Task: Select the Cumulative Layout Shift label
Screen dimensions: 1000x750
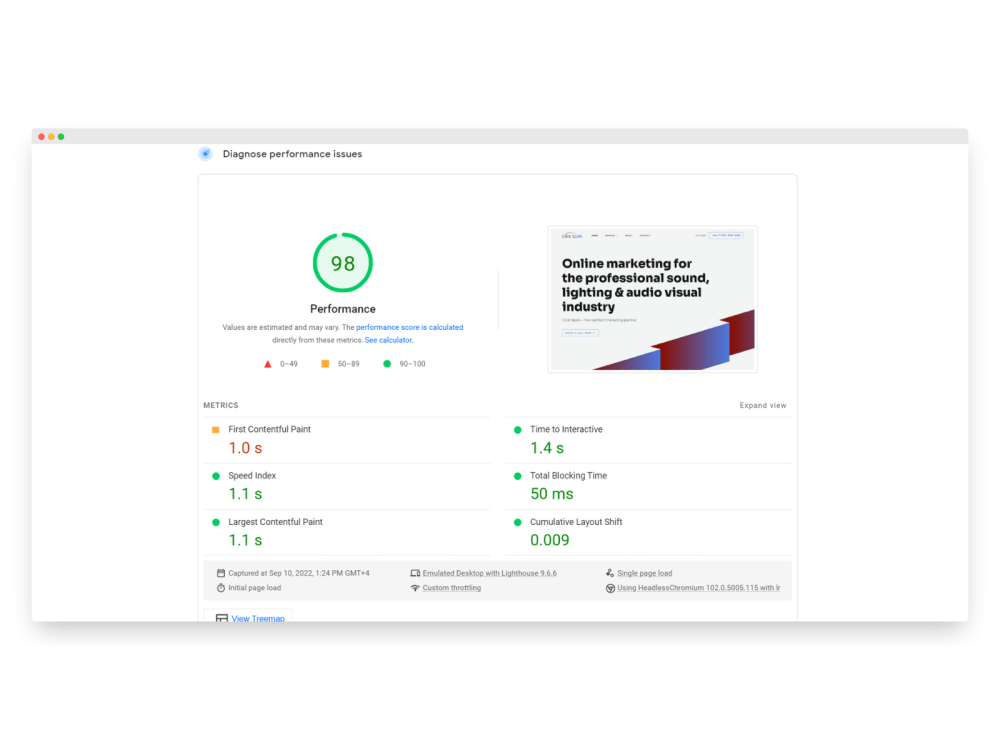Action: (x=576, y=522)
